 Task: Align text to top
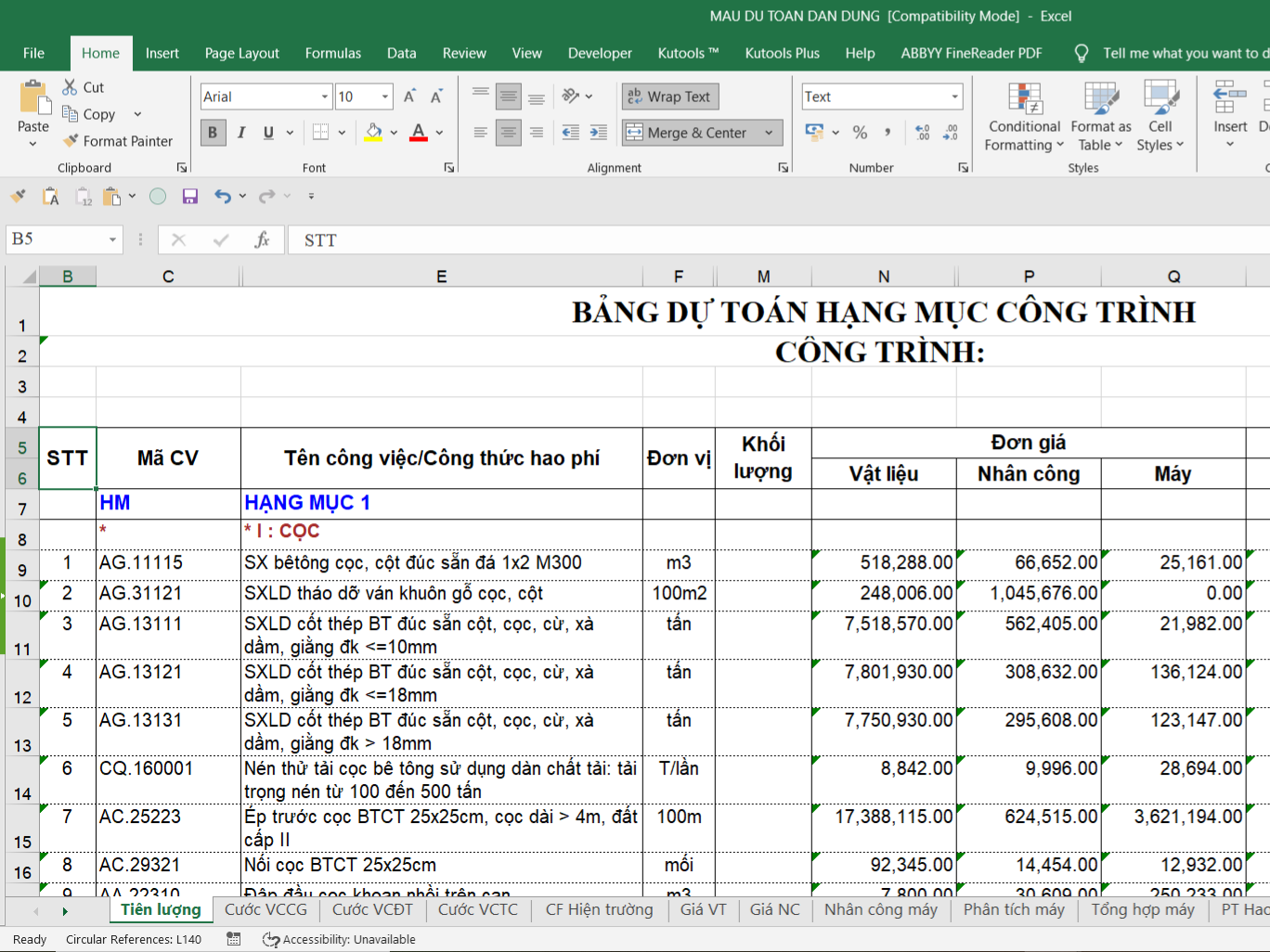pyautogui.click(x=481, y=96)
